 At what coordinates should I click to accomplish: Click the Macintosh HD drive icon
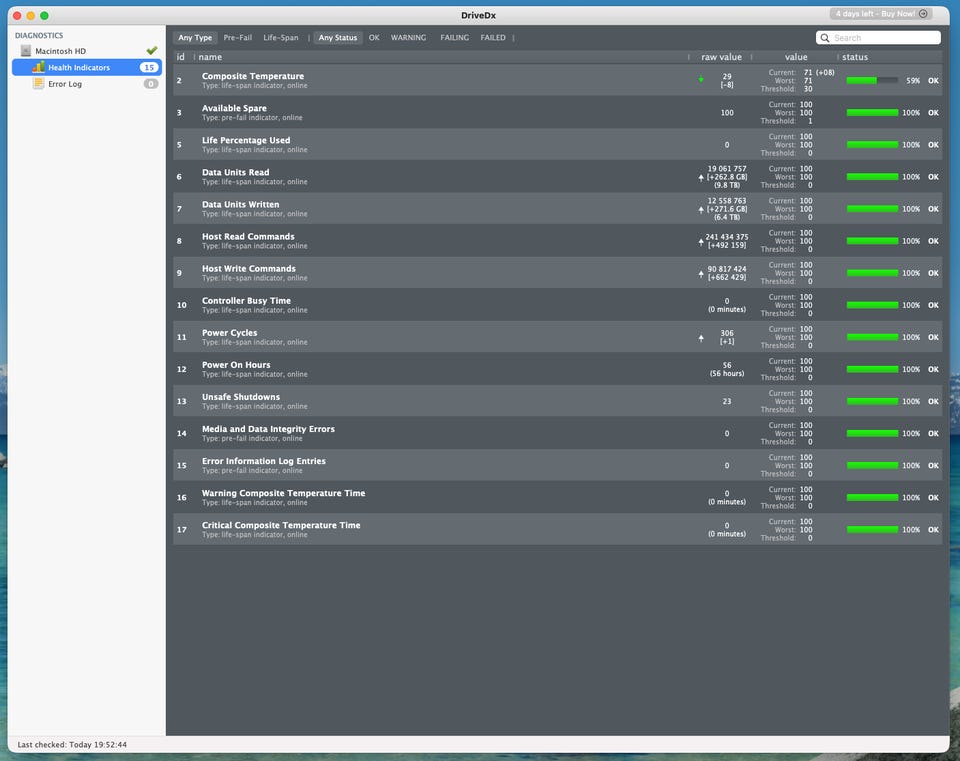[26, 51]
